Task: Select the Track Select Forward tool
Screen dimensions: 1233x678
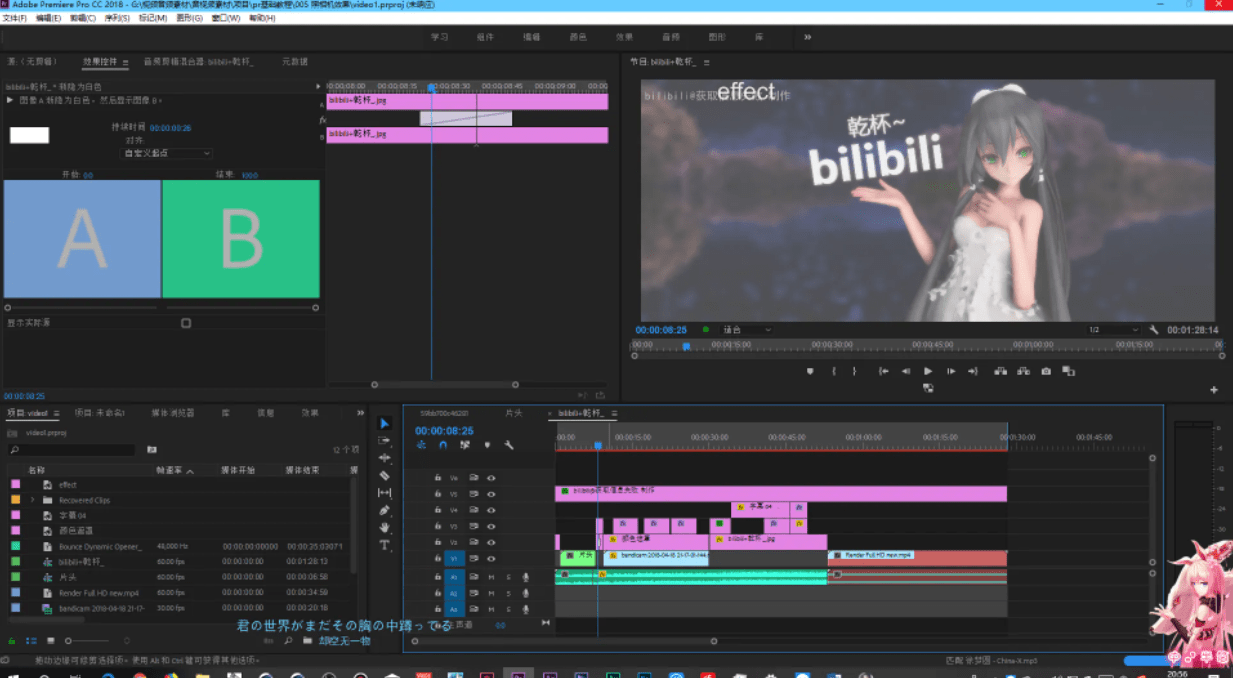Action: tap(385, 441)
